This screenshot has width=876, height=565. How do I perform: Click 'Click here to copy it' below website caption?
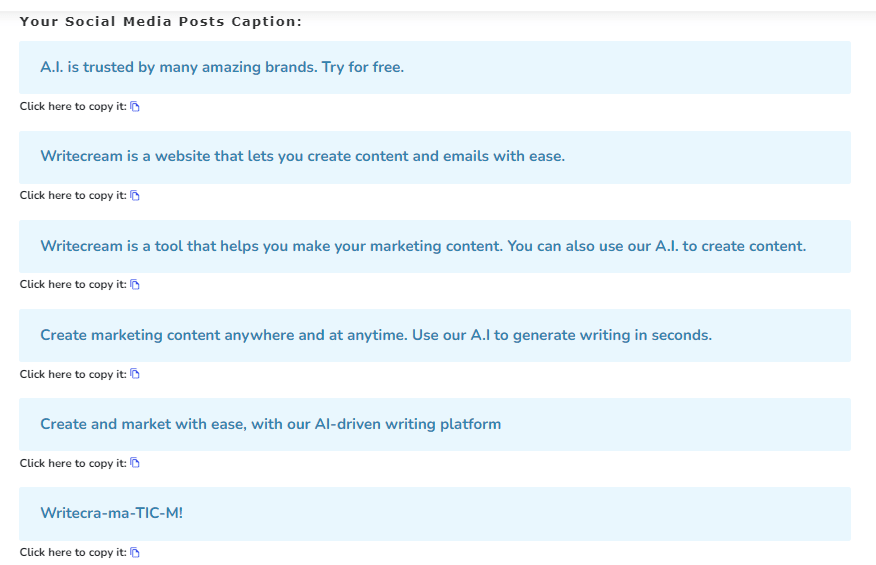point(73,195)
